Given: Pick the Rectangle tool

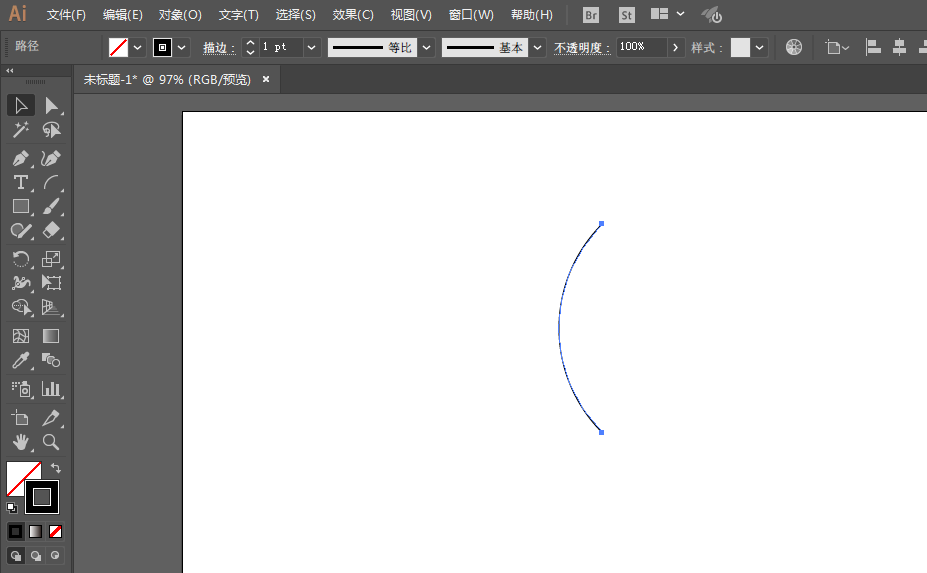Looking at the screenshot, I should click(21, 206).
